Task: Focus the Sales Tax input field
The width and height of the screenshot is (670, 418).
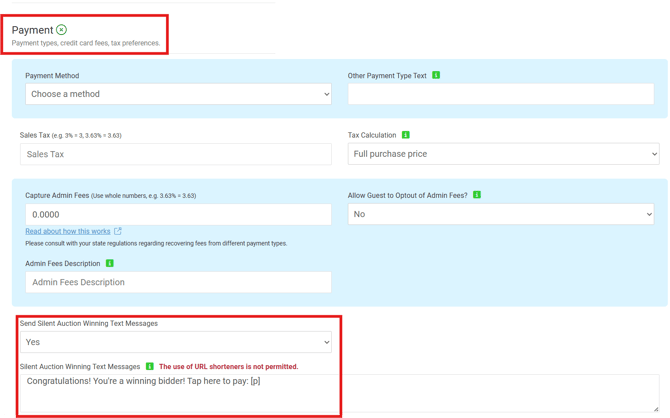Action: point(175,154)
